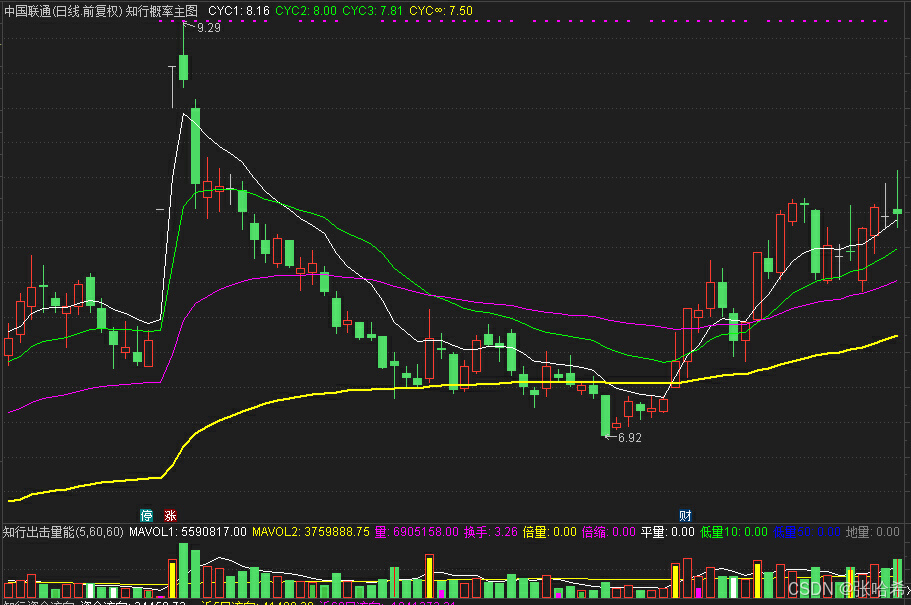911x605 pixels.
Task: Click the green CYC2: 8.00 label
Action: [x=306, y=11]
